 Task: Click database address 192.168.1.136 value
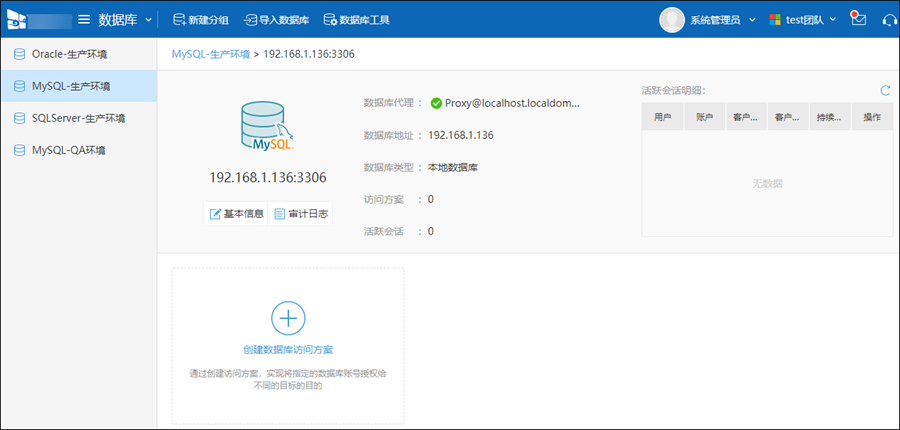point(461,135)
